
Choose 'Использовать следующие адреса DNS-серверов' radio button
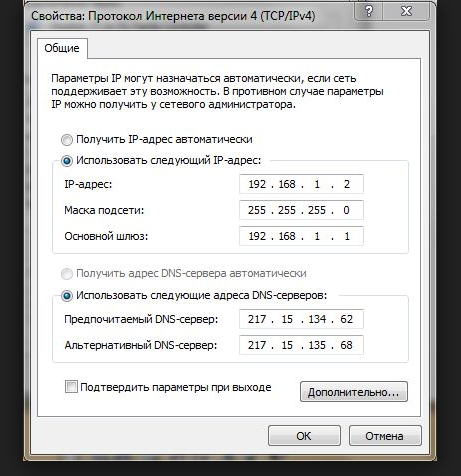(x=67, y=296)
